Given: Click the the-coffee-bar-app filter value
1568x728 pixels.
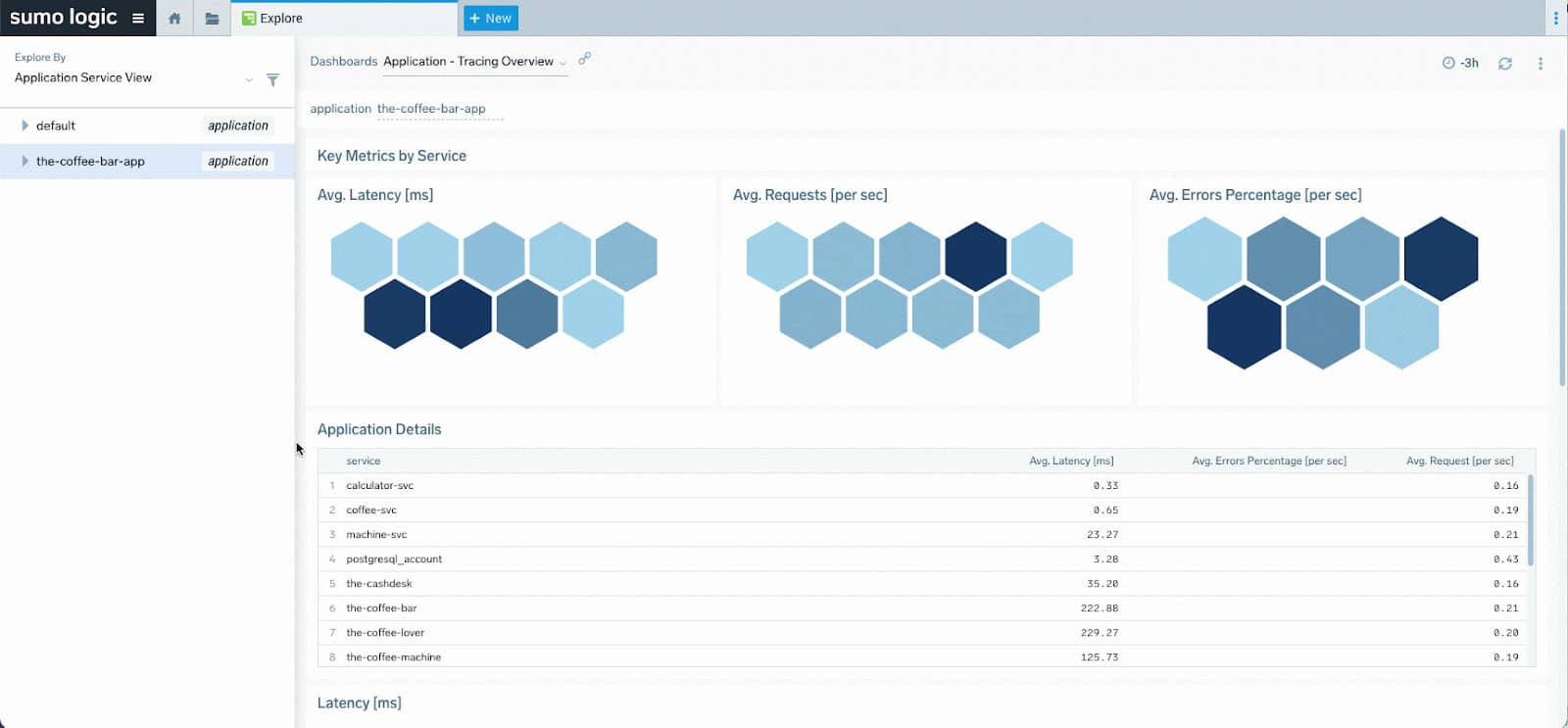Looking at the screenshot, I should click(x=431, y=109).
